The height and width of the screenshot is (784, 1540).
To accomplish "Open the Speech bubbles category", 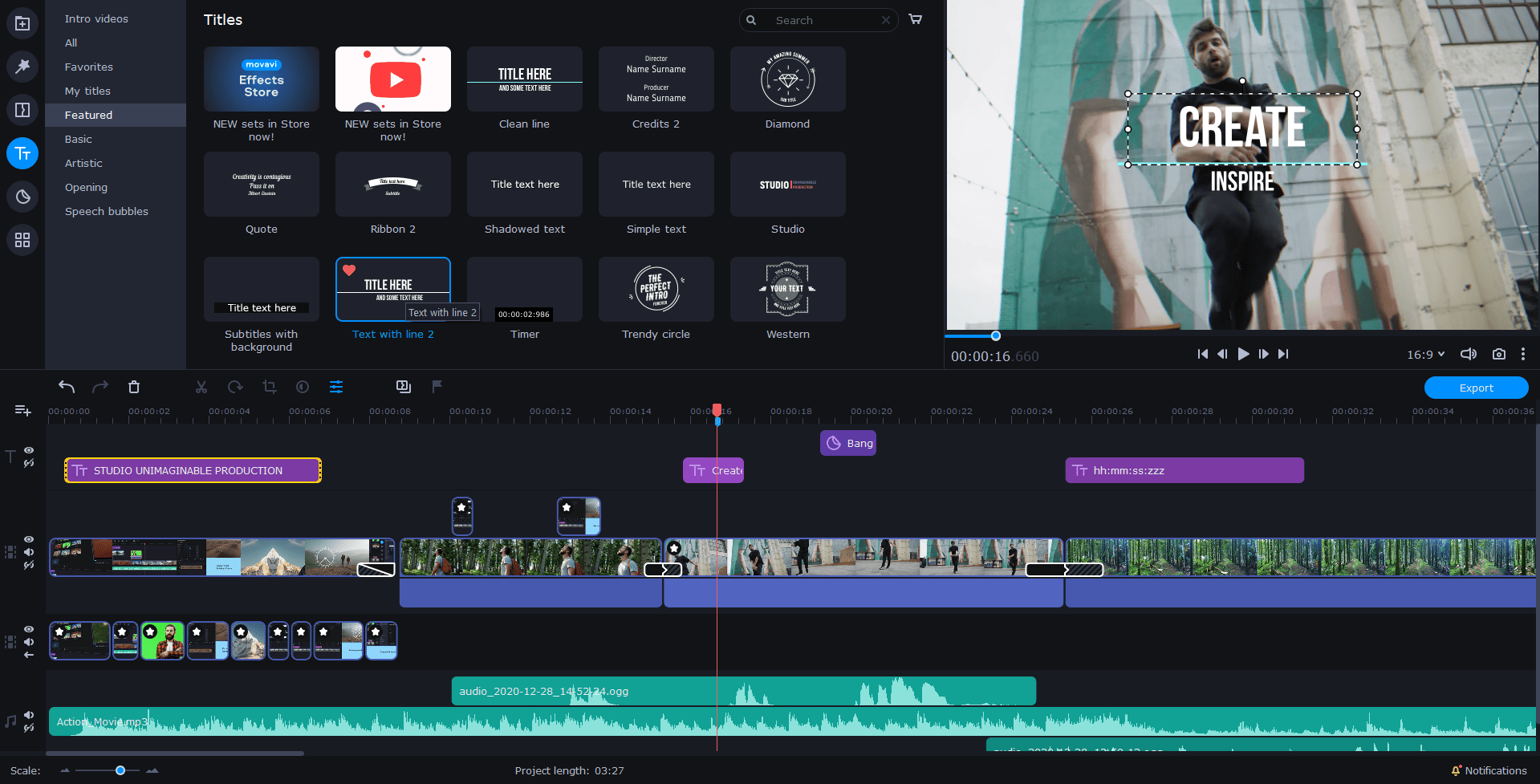I will pyautogui.click(x=107, y=211).
